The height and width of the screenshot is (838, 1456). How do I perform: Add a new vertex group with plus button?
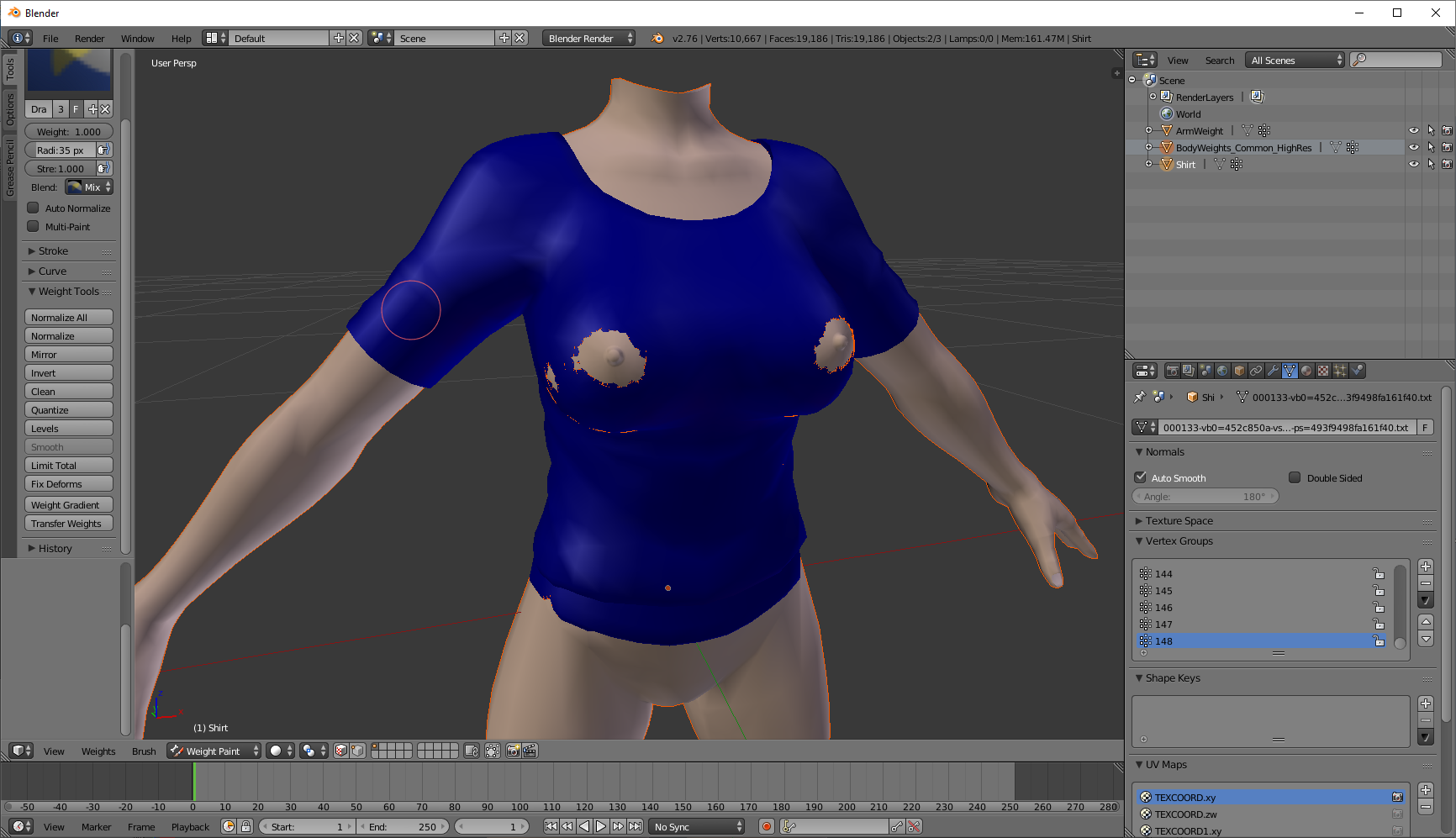click(x=1426, y=567)
